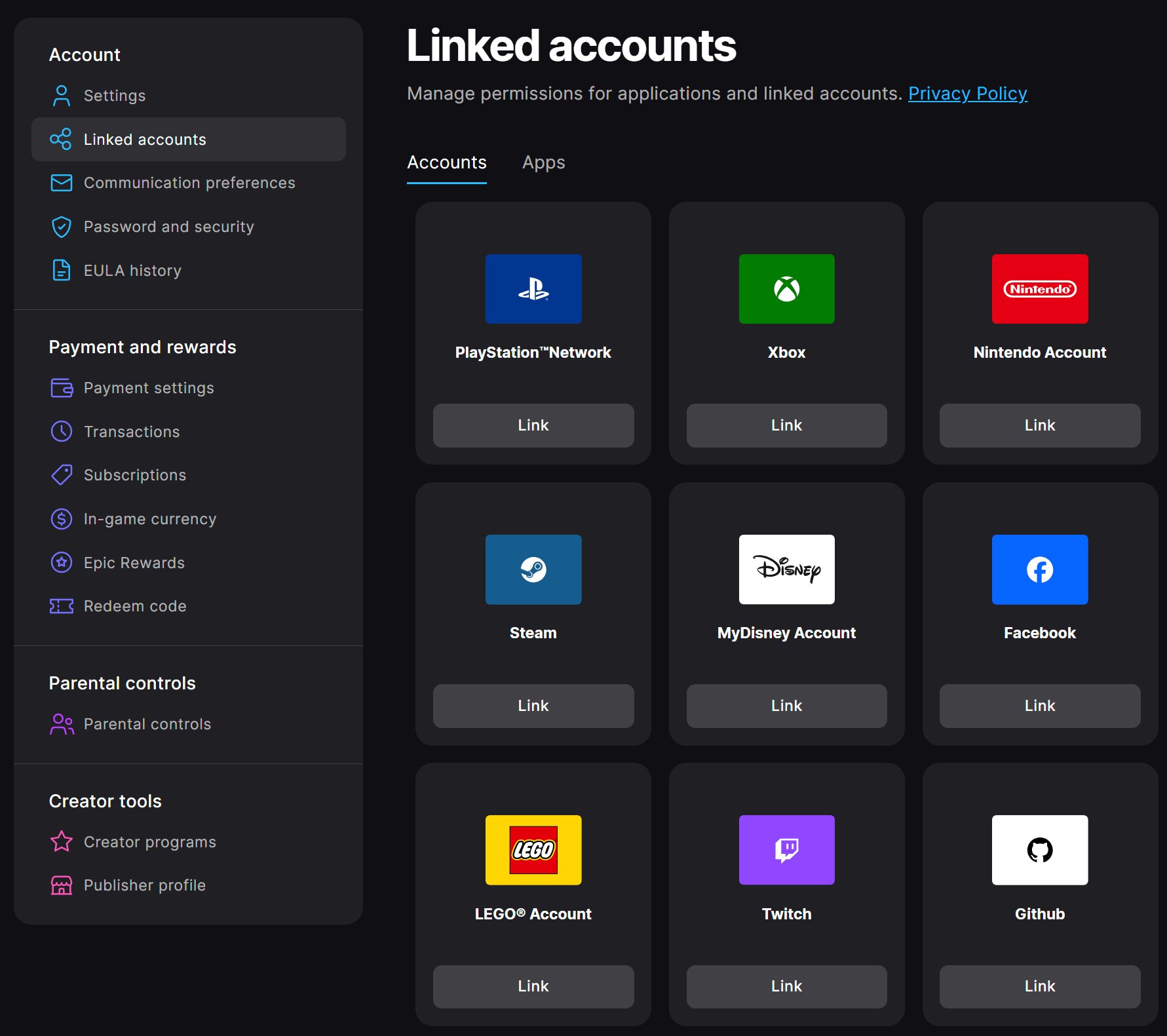The image size is (1167, 1036).
Task: Click the purple Twitch logo icon
Action: 786,850
